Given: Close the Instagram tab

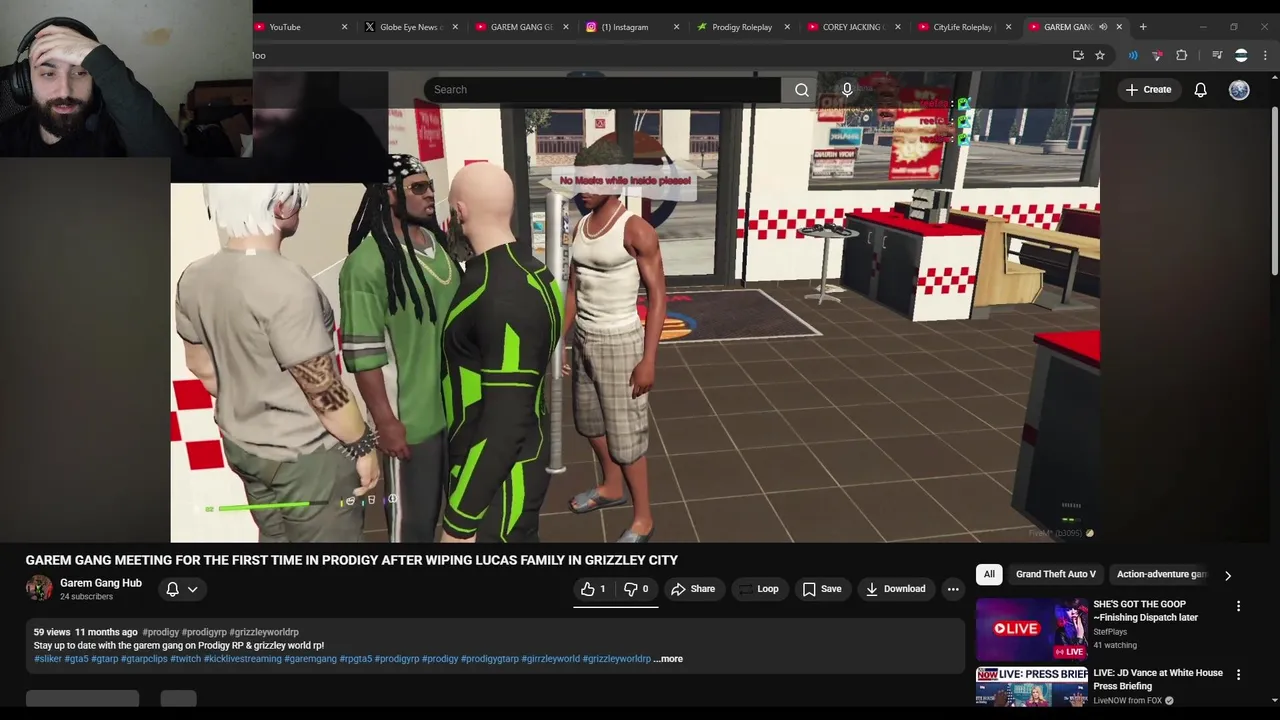Looking at the screenshot, I should [676, 27].
